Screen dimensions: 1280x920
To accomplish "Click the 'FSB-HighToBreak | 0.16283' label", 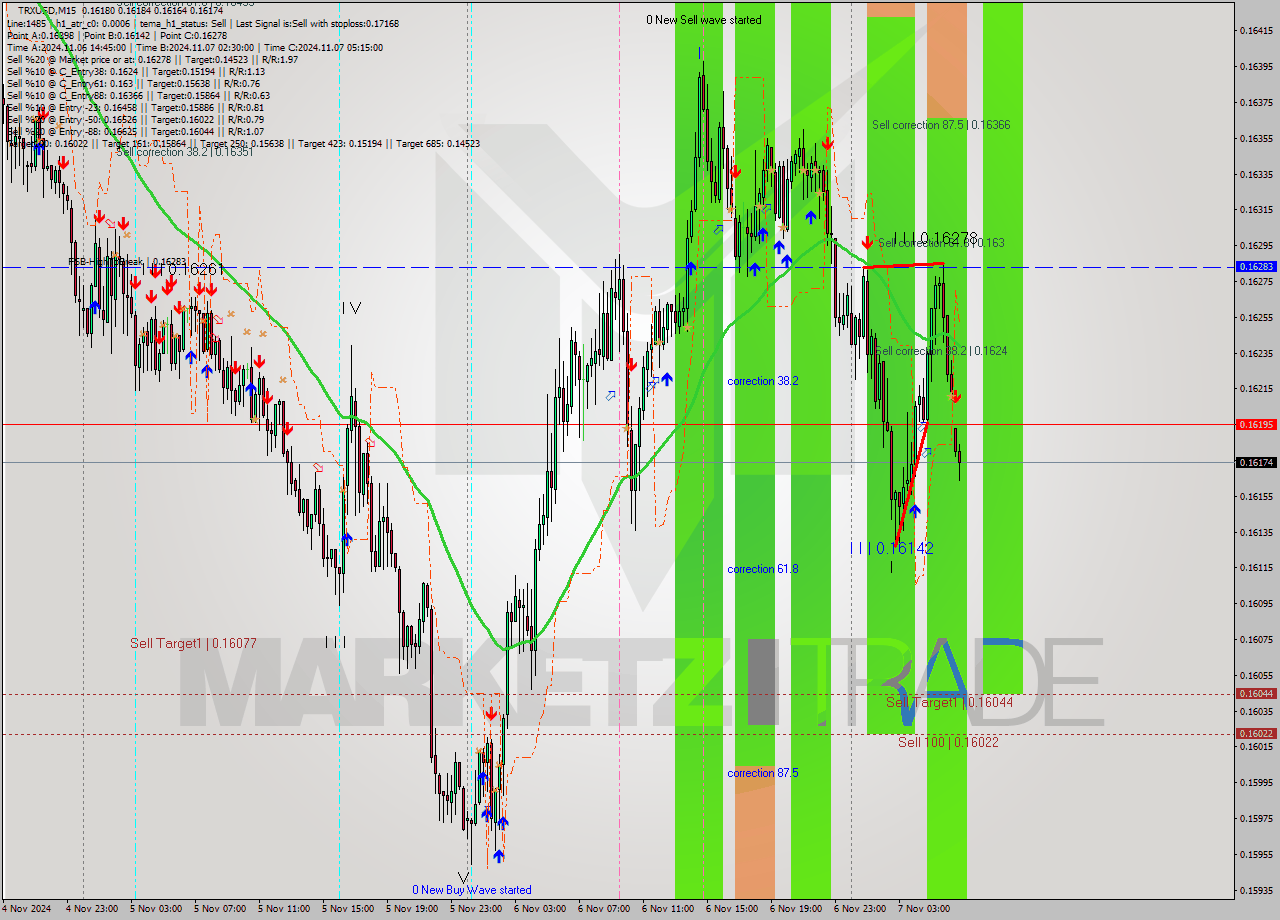I will point(127,261).
